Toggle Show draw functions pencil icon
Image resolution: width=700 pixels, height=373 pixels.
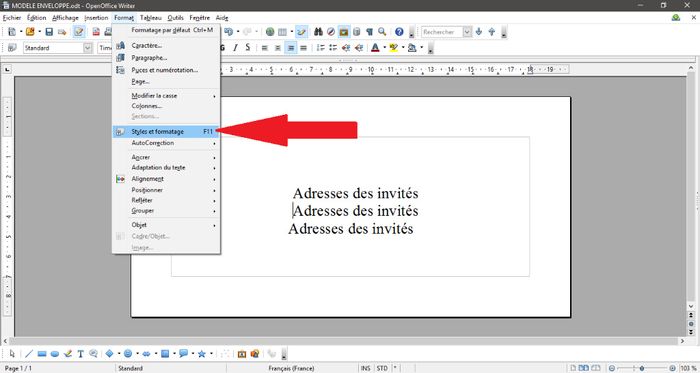pyautogui.click(x=302, y=32)
